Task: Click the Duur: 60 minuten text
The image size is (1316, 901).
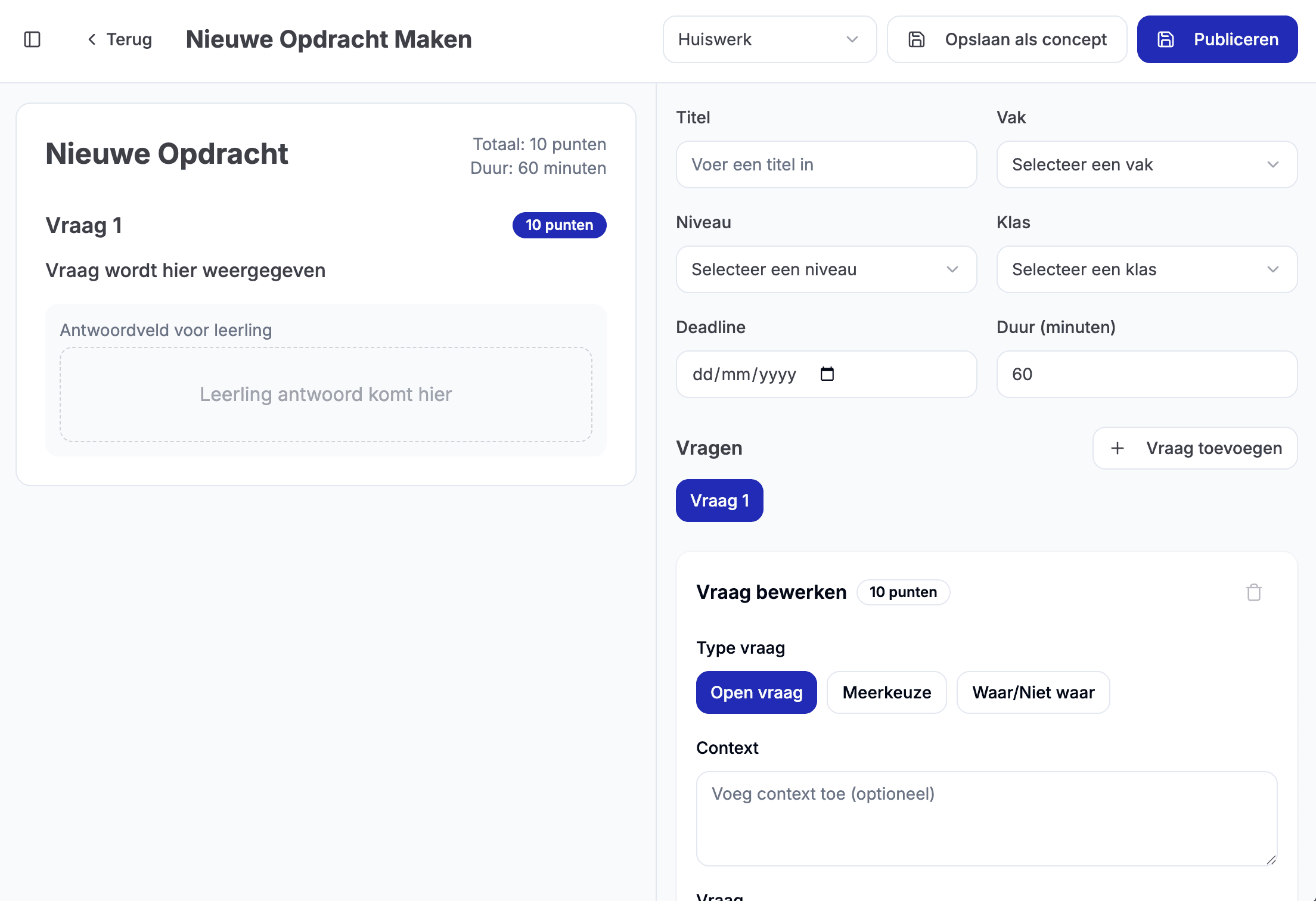Action: click(538, 168)
